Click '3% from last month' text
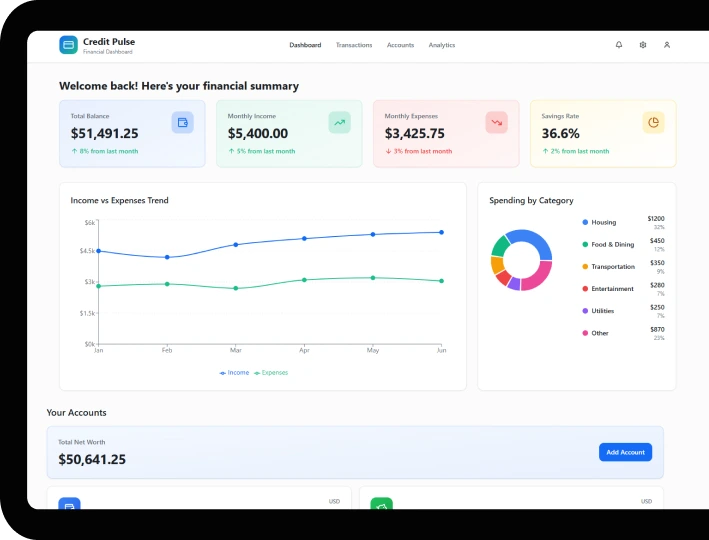The width and height of the screenshot is (709, 540). (x=422, y=151)
